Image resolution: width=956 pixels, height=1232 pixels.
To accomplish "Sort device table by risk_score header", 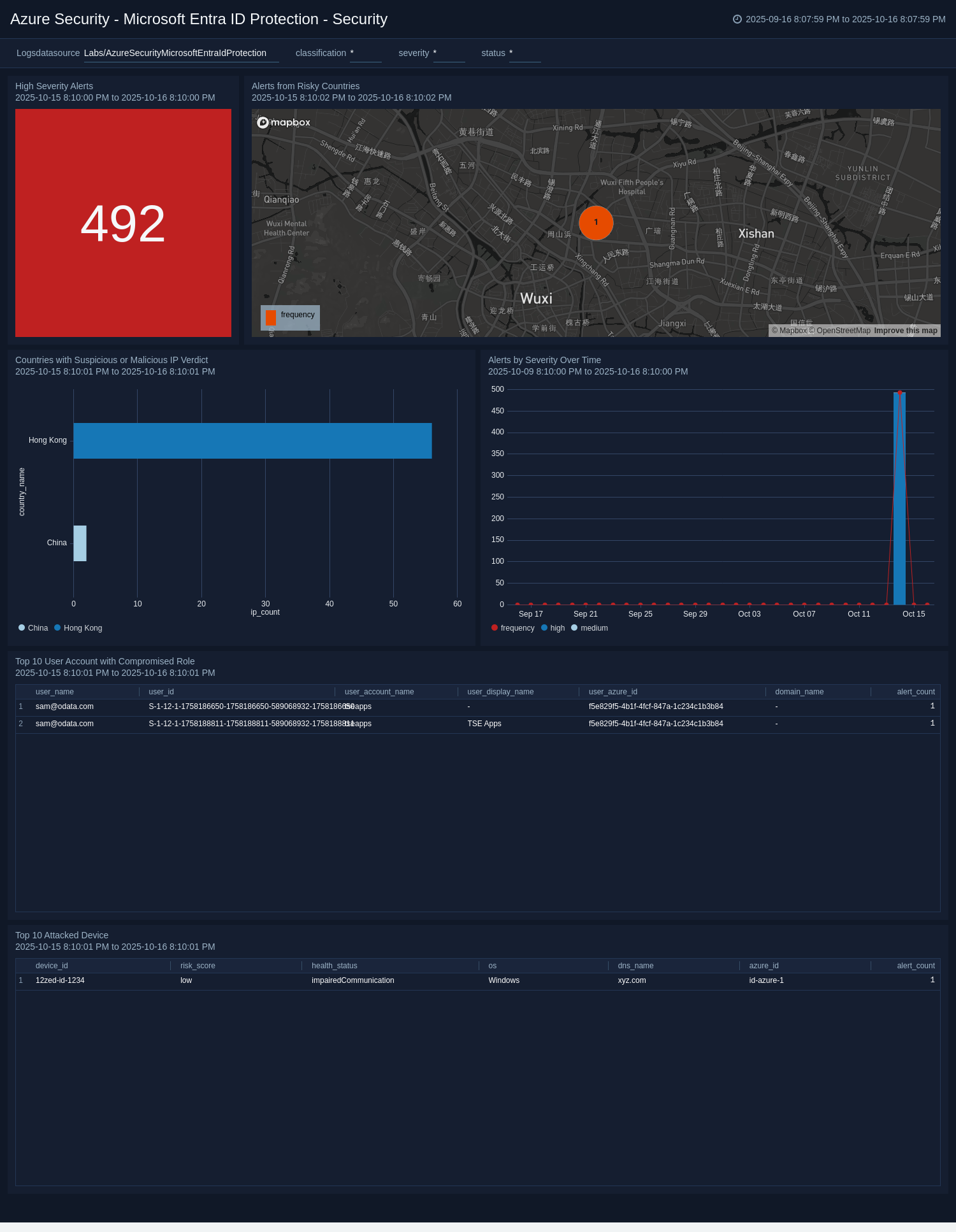I will [198, 966].
